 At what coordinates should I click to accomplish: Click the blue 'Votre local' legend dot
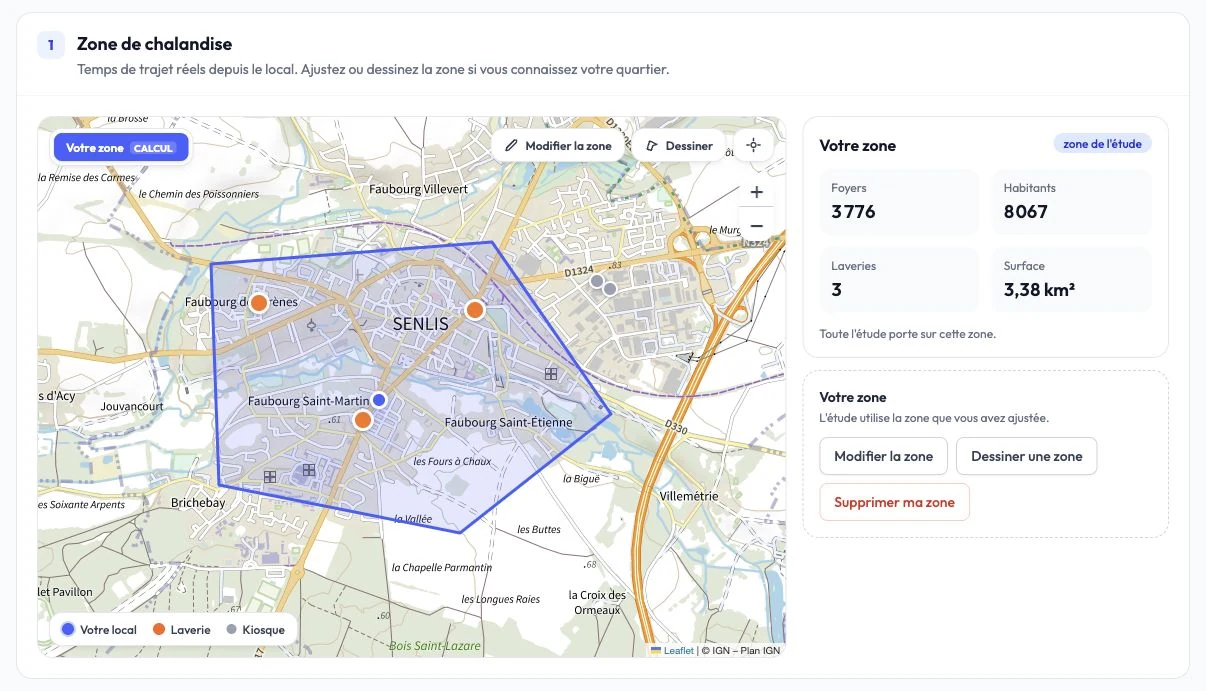point(67,630)
